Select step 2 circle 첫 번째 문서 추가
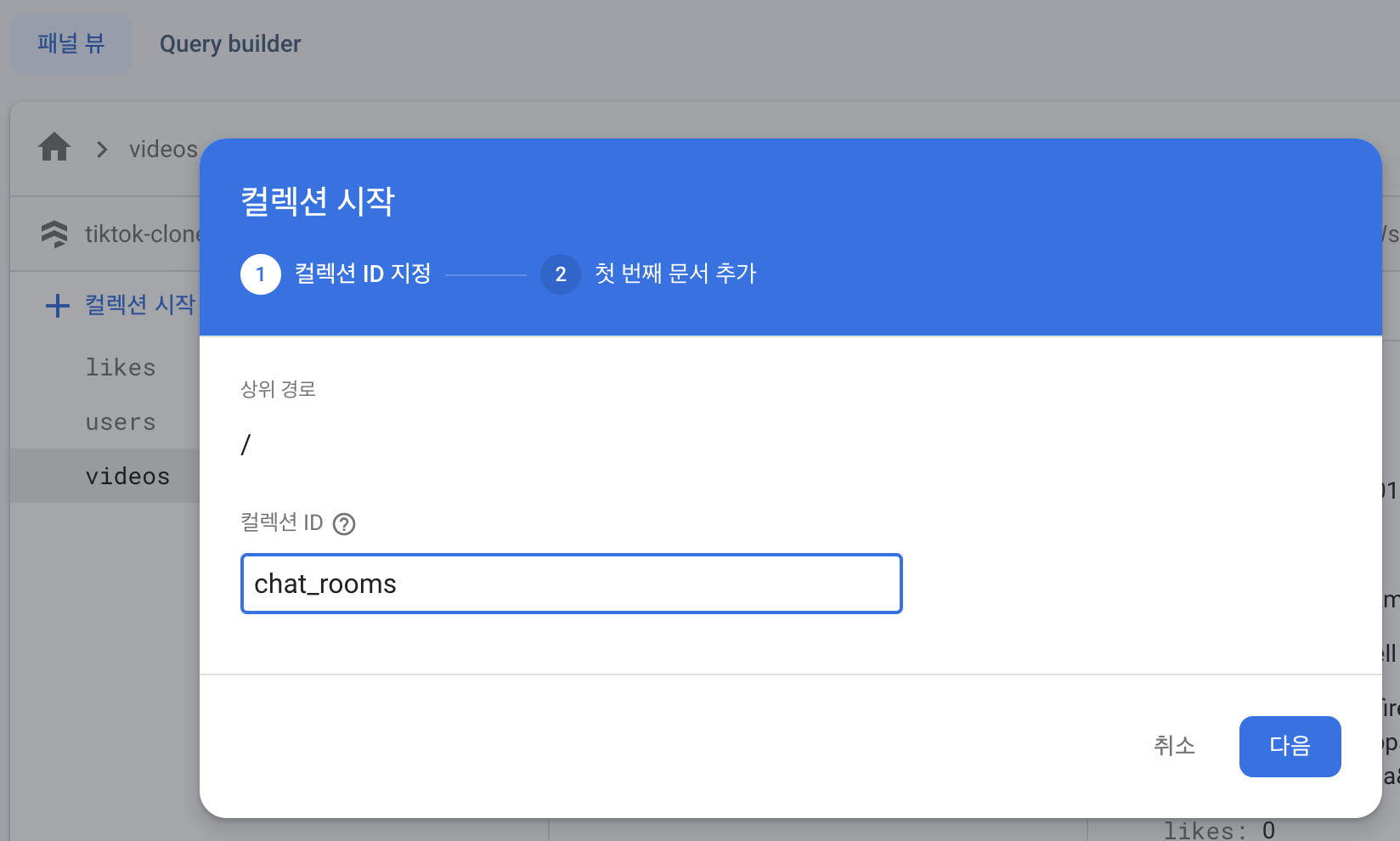Viewport: 1400px width, 841px height. click(x=561, y=274)
